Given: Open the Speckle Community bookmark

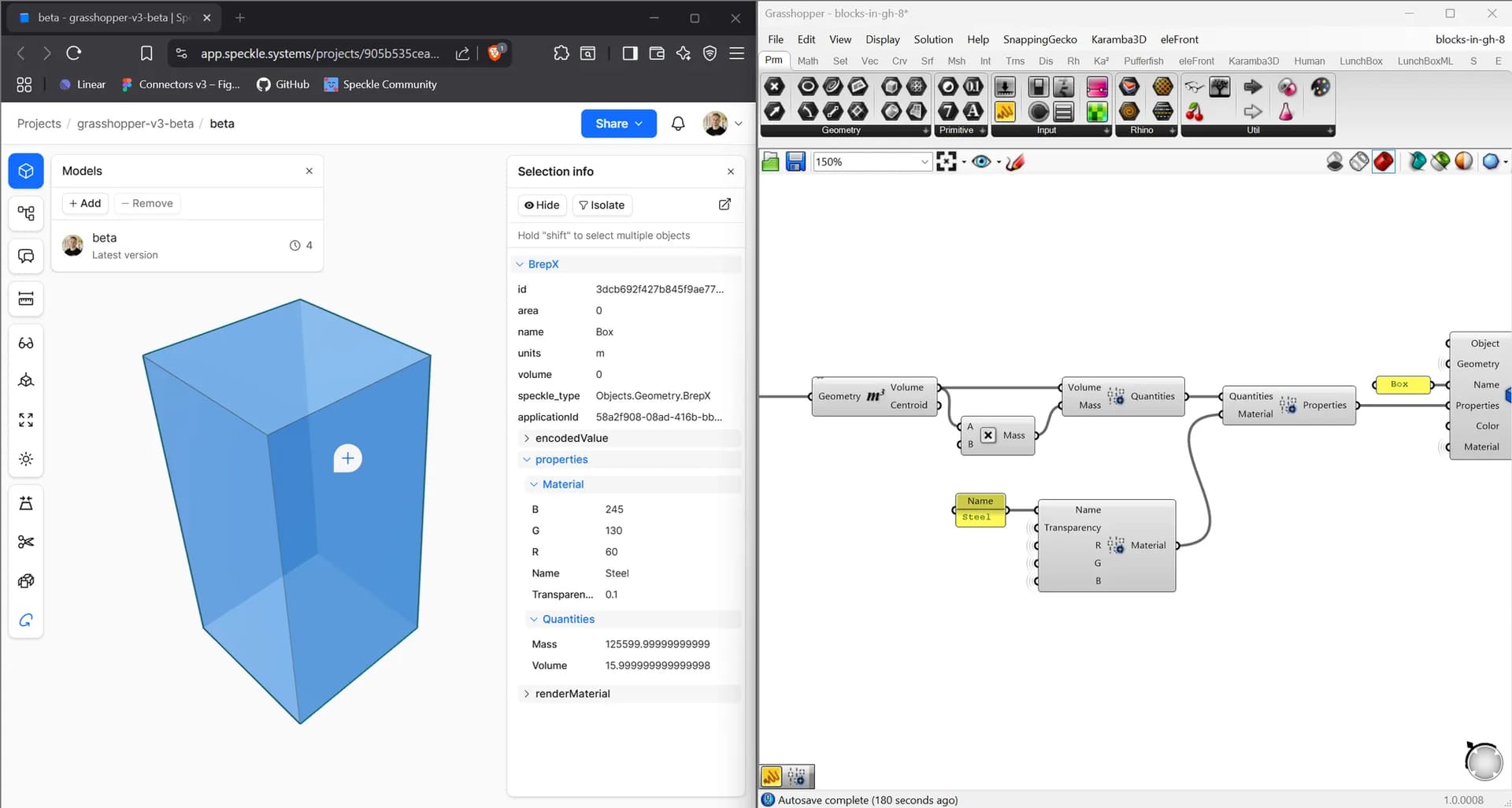Looking at the screenshot, I should click(x=380, y=84).
